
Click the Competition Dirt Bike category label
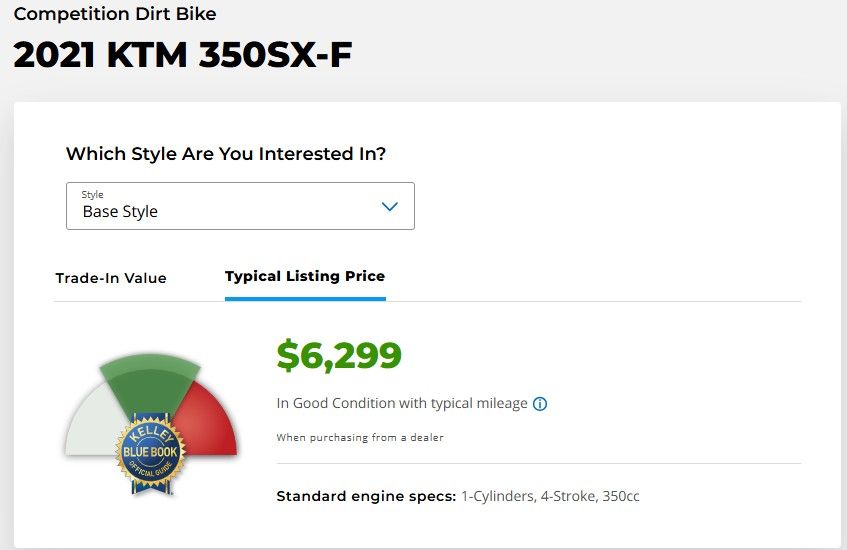(115, 14)
